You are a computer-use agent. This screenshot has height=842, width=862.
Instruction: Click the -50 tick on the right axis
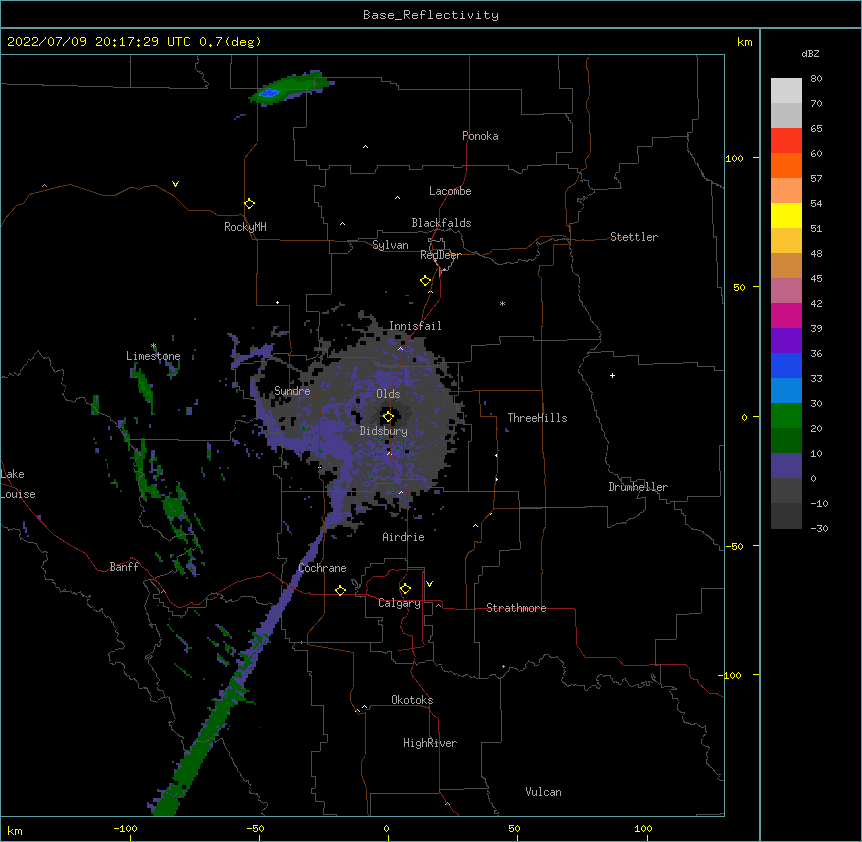[x=734, y=546]
